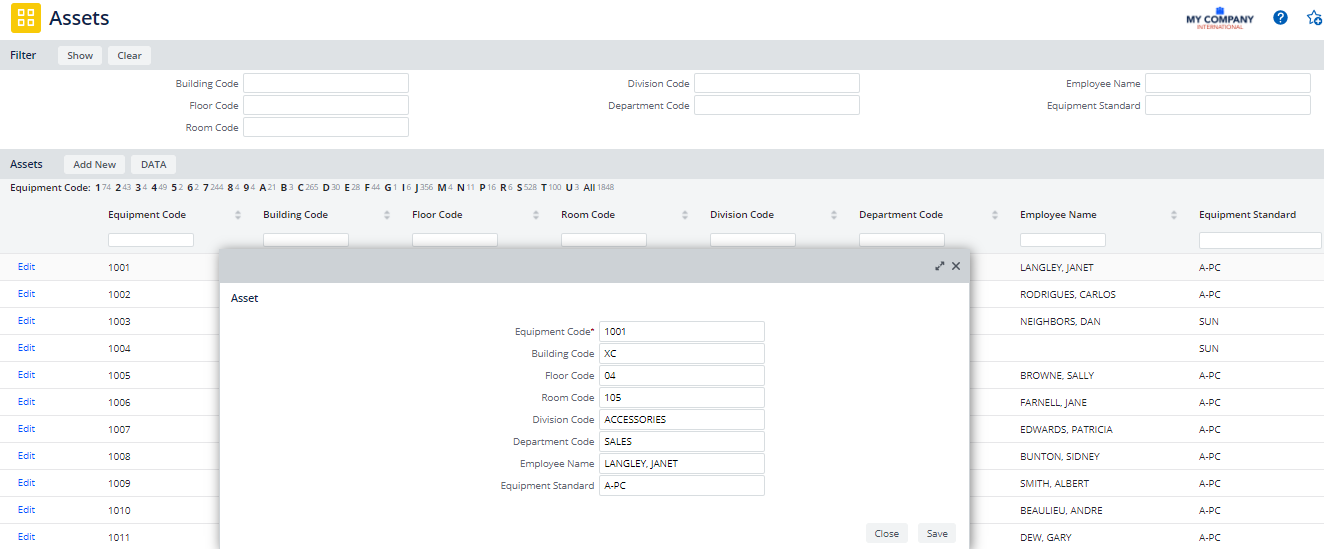
Task: Close the Asset dialog with the X icon
Action: [956, 266]
